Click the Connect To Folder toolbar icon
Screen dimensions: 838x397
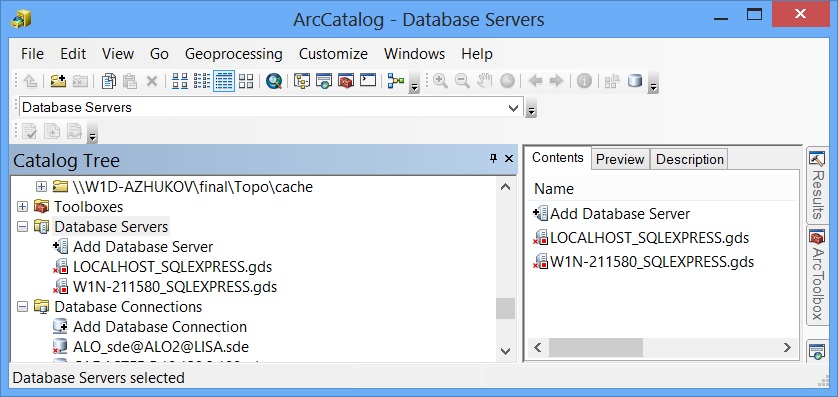(58, 81)
